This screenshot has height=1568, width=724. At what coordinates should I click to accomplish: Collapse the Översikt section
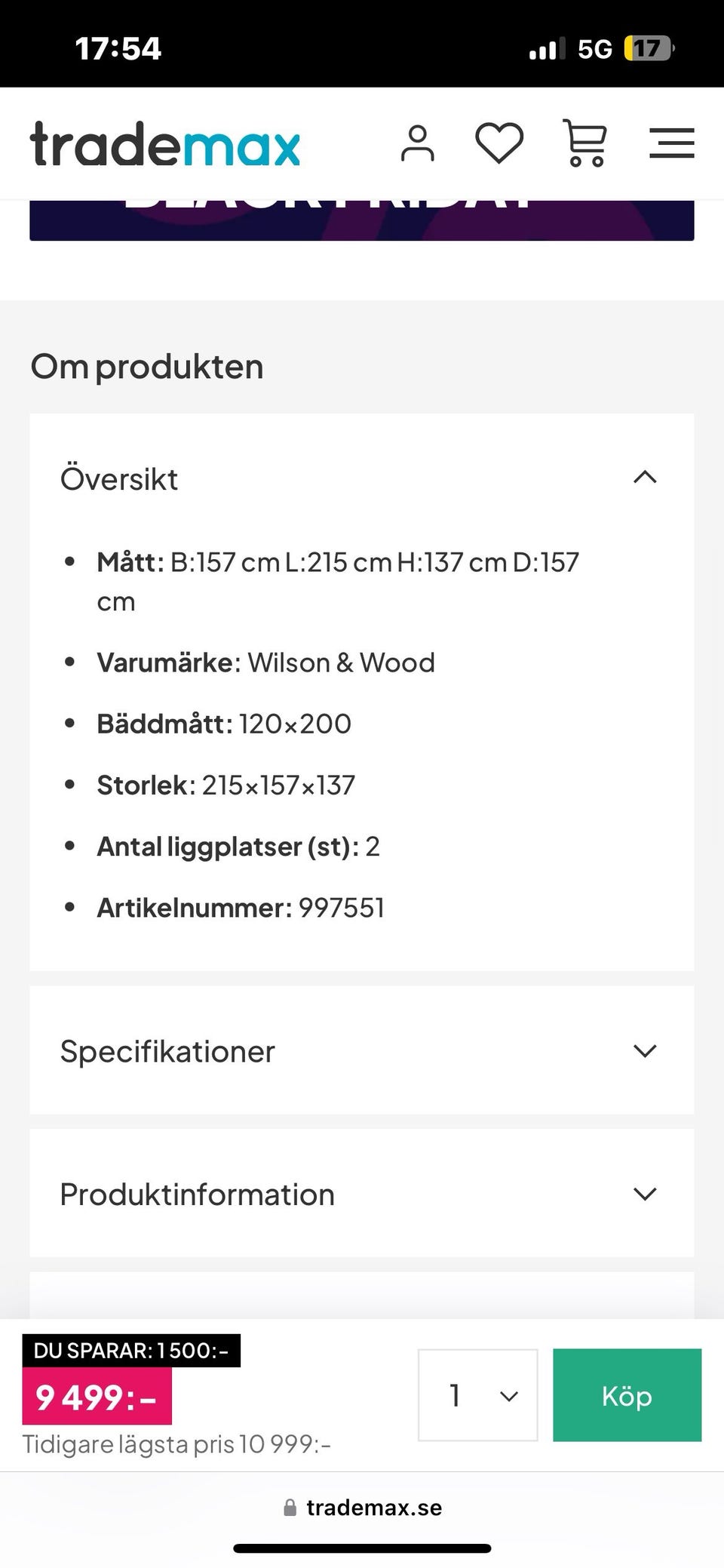pos(645,478)
